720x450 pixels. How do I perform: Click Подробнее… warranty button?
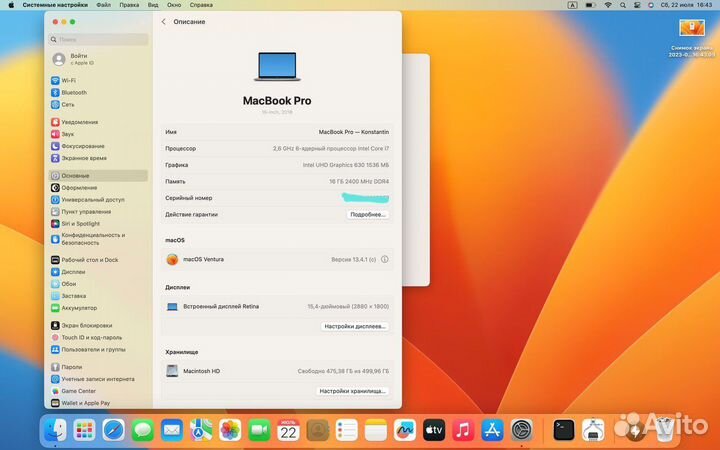pyautogui.click(x=367, y=214)
